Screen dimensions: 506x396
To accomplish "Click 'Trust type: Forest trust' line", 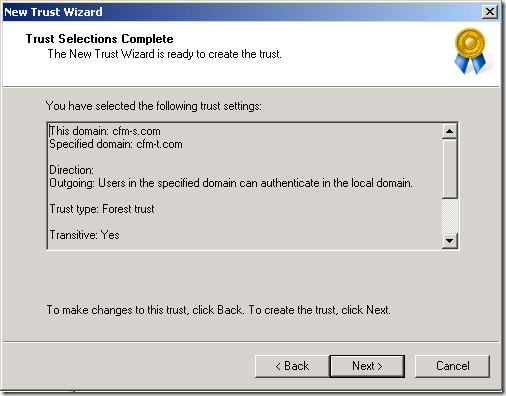I will tap(102, 209).
